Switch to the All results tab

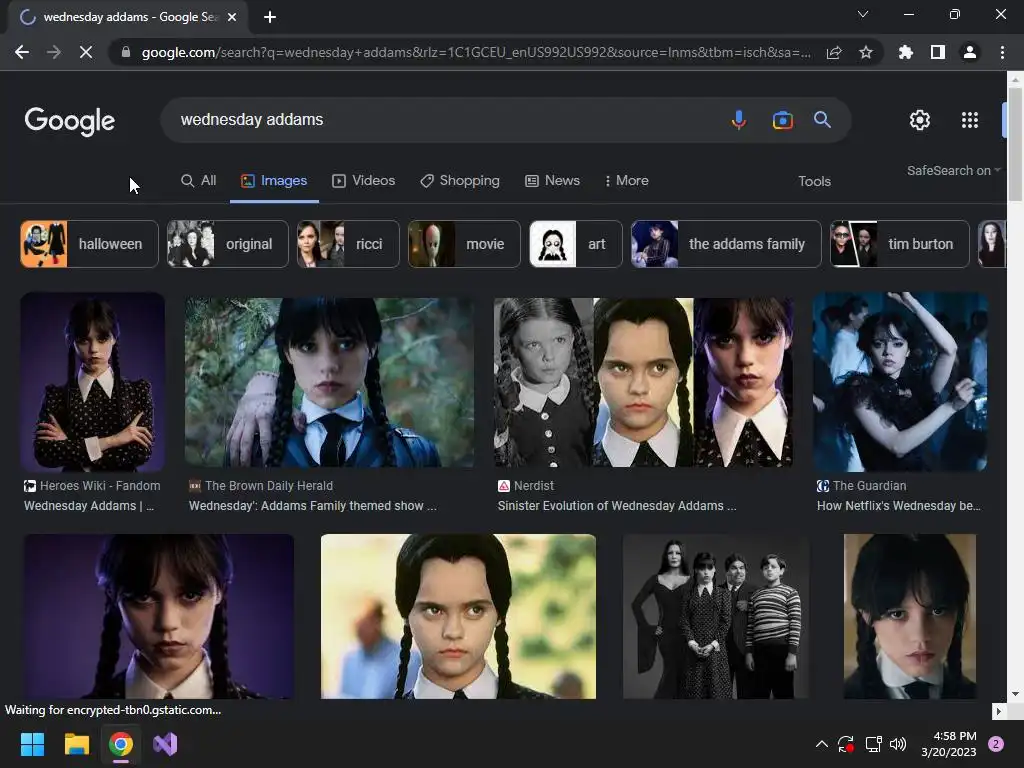(199, 181)
